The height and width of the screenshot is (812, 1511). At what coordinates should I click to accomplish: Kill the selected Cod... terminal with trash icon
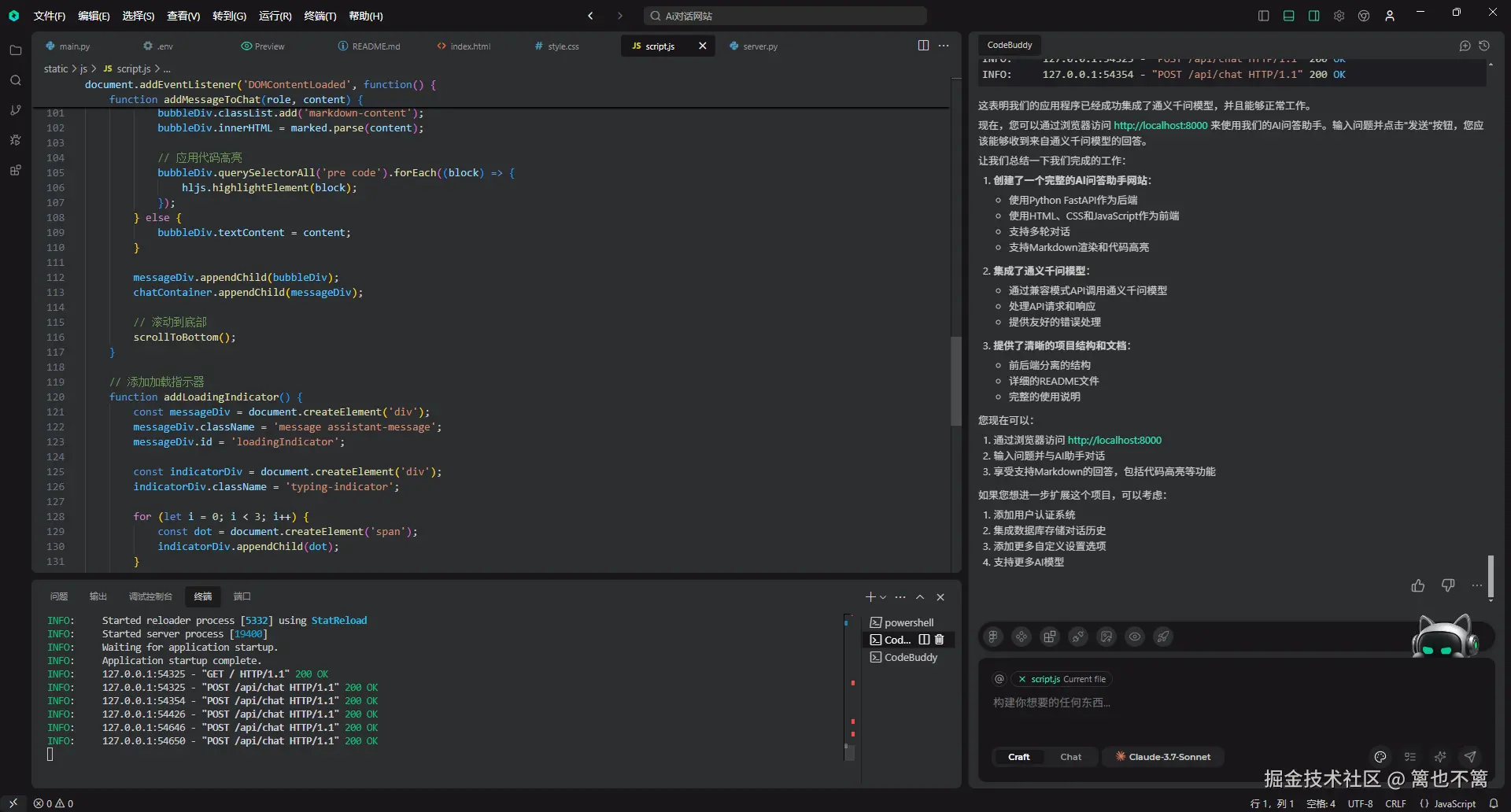click(x=939, y=640)
